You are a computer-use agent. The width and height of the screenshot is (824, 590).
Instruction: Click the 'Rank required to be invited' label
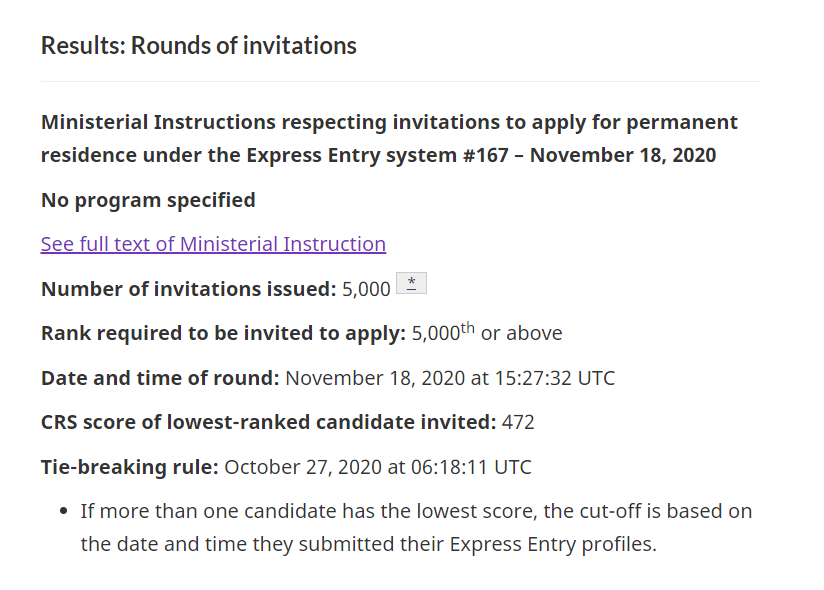pos(223,334)
